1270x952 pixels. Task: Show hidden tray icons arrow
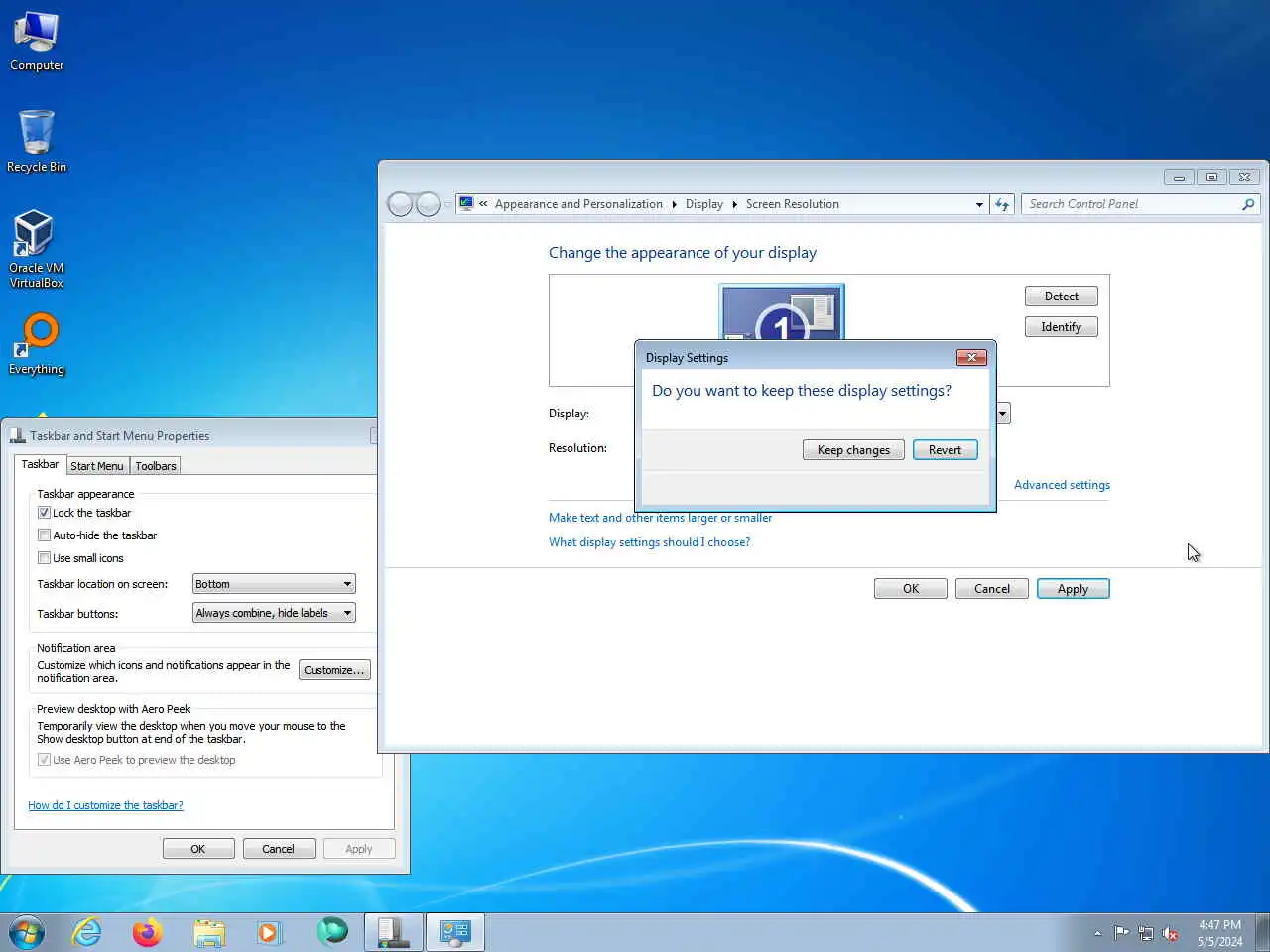click(x=1097, y=933)
